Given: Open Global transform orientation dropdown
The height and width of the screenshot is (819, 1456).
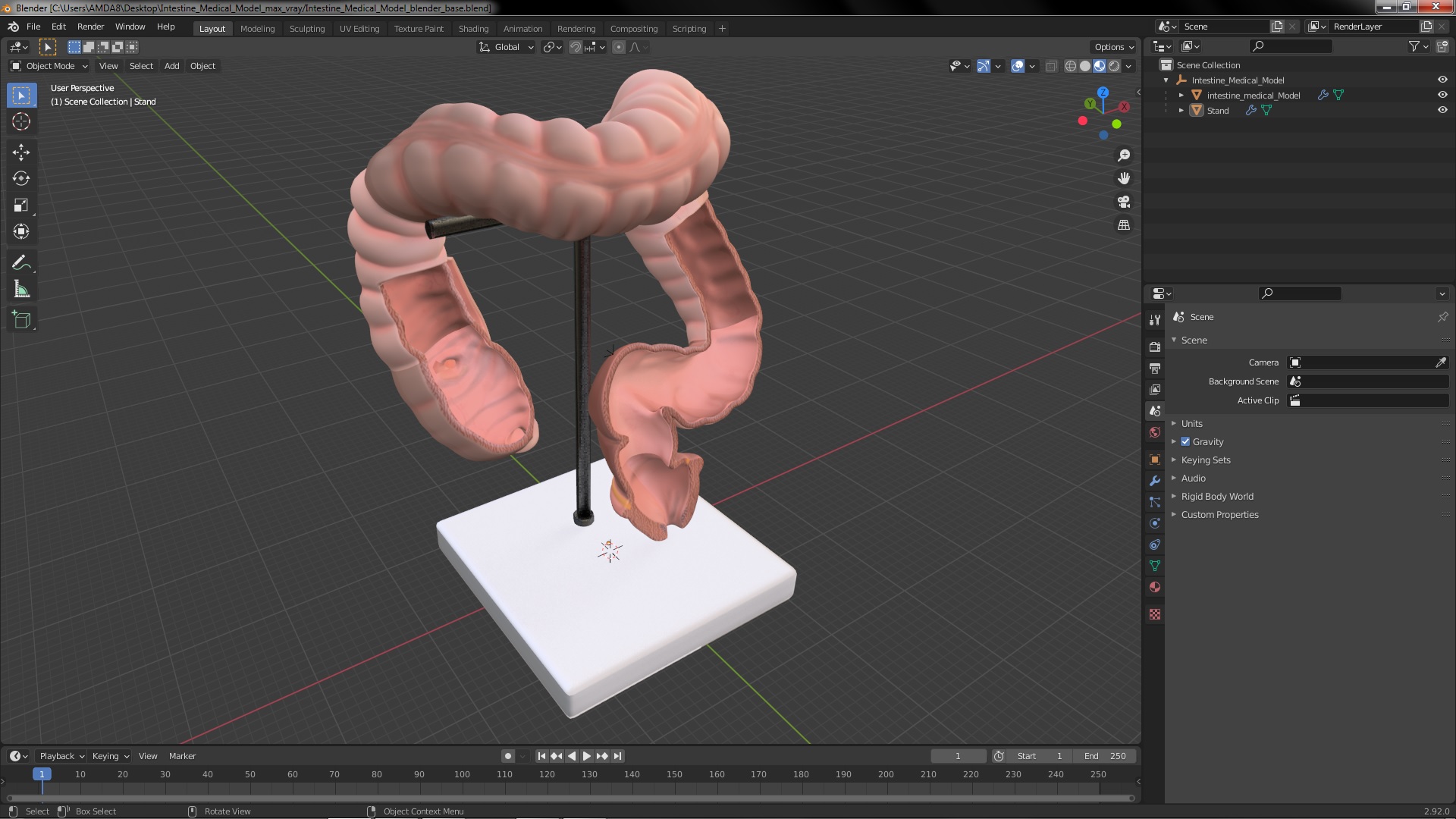Looking at the screenshot, I should pos(507,47).
